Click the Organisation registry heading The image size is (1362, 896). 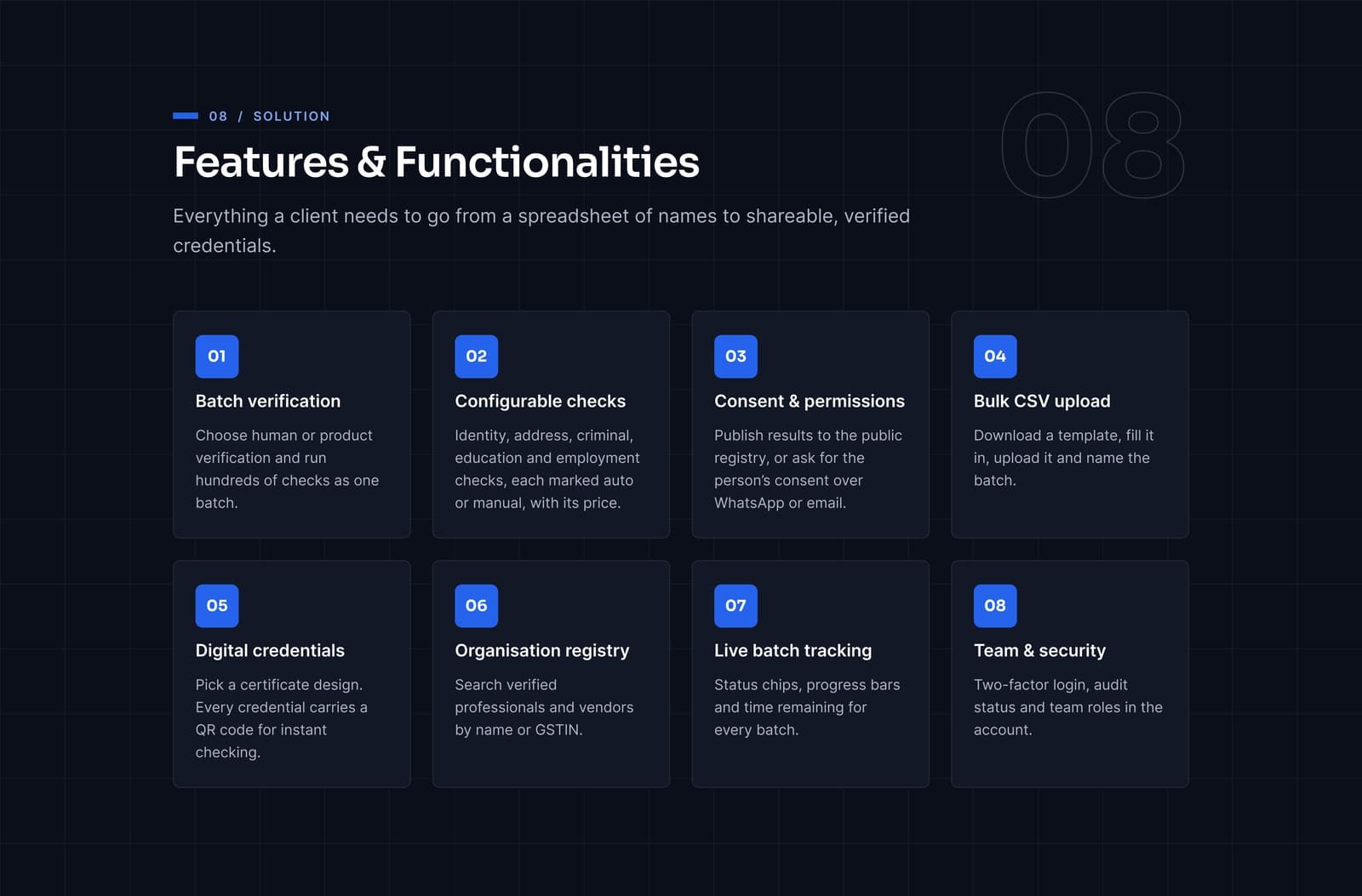tap(542, 650)
